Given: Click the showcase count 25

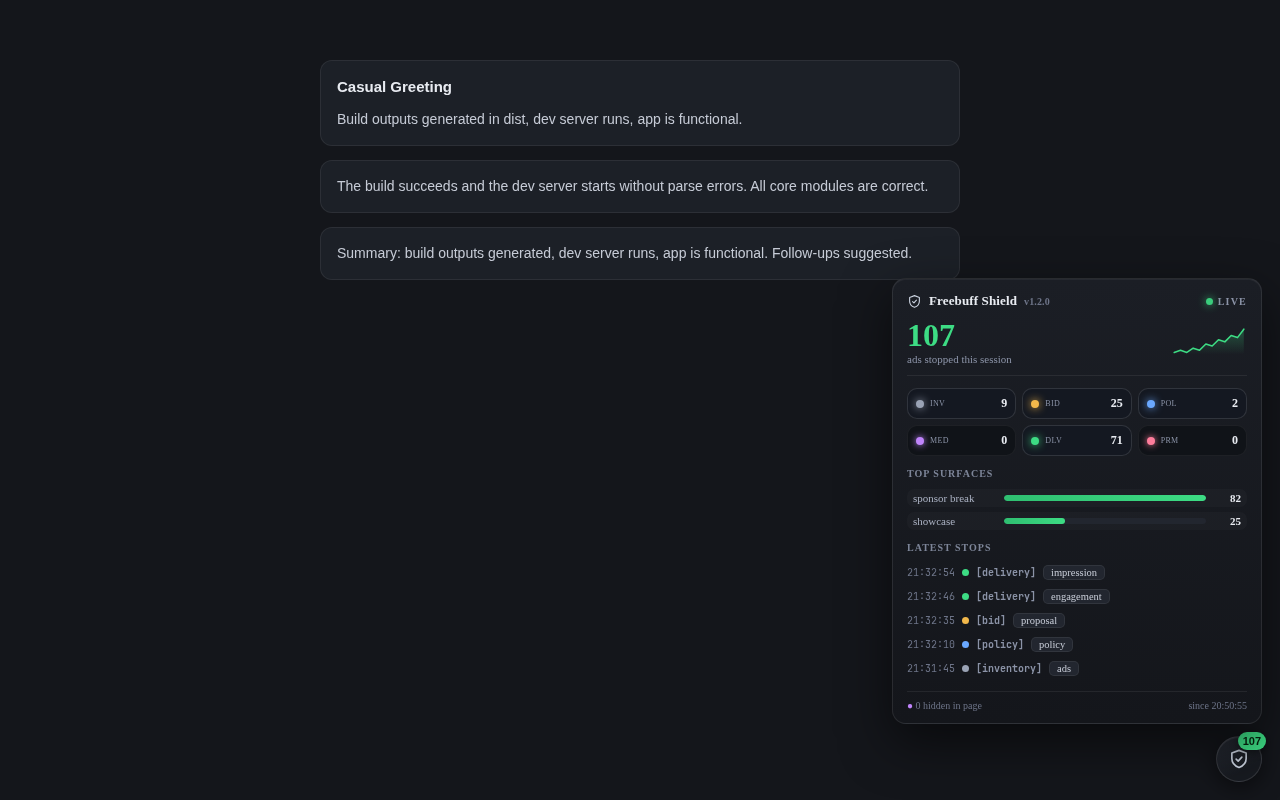Looking at the screenshot, I should point(1235,521).
